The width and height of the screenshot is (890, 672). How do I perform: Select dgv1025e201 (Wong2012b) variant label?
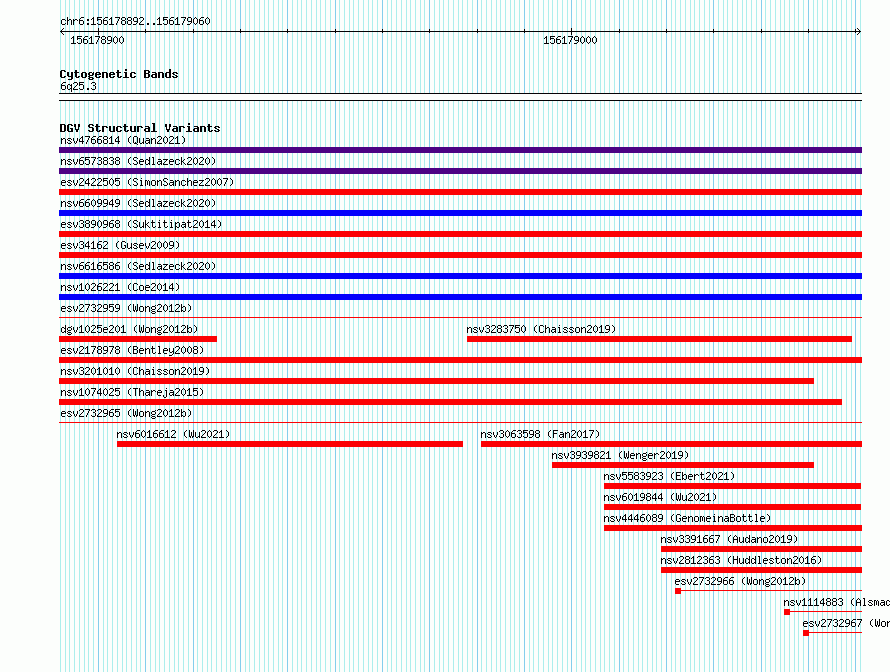129,329
